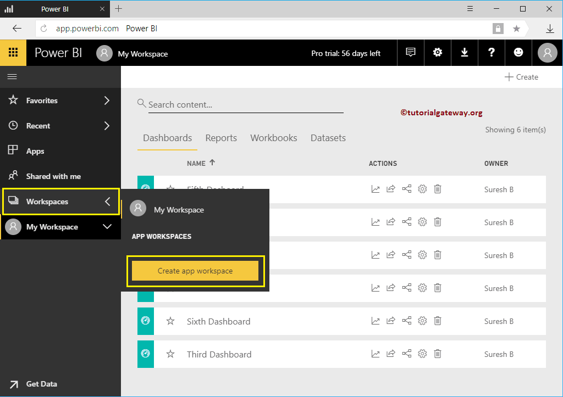Image resolution: width=563 pixels, height=397 pixels.
Task: Favorite the Sixth Dashboard star
Action: click(x=170, y=321)
